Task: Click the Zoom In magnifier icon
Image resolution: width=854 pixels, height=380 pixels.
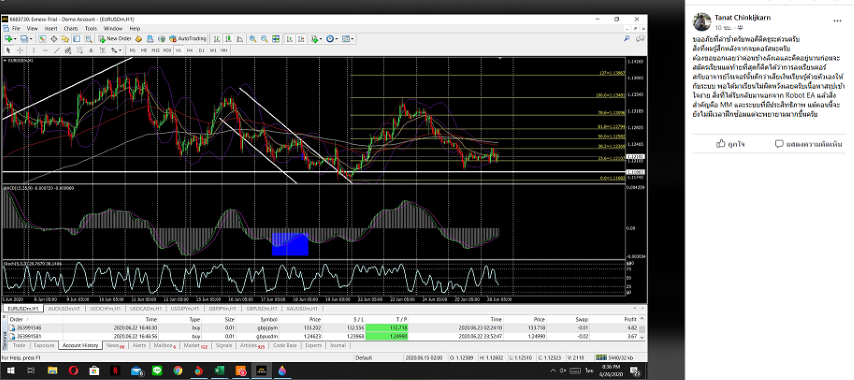Action: pyautogui.click(x=253, y=39)
